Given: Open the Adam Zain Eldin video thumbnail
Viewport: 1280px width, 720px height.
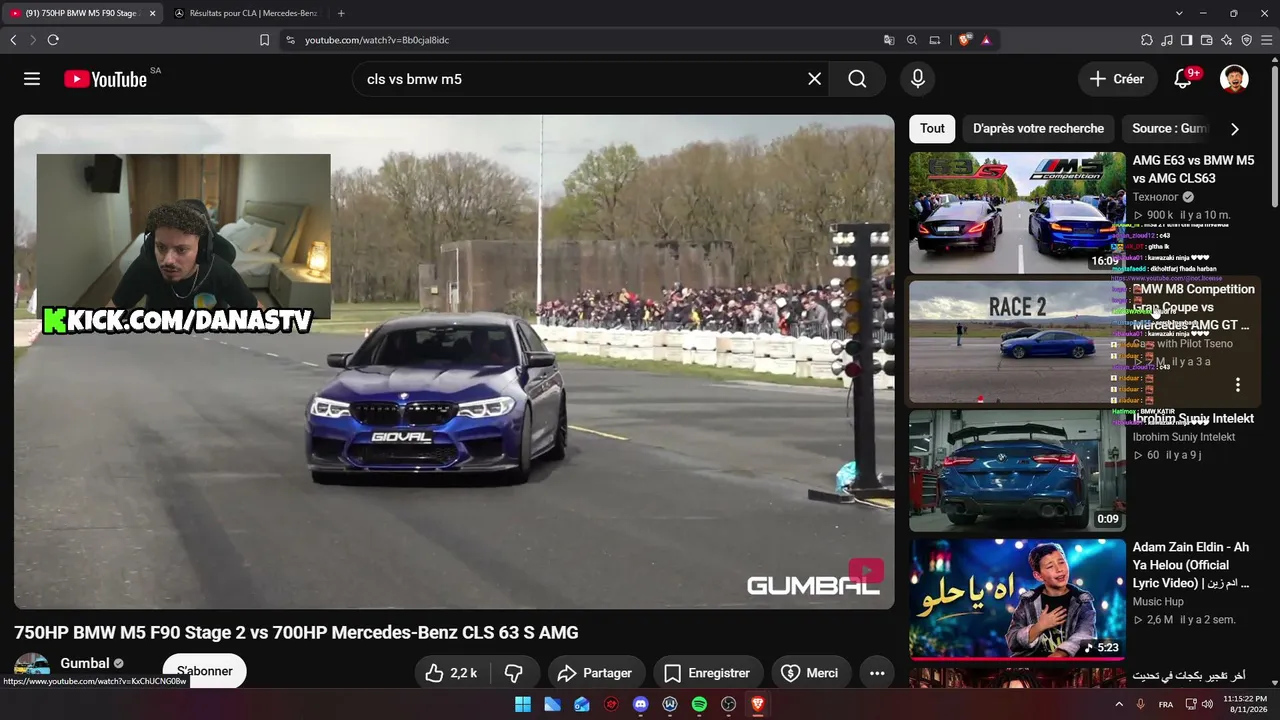Looking at the screenshot, I should 1017,600.
